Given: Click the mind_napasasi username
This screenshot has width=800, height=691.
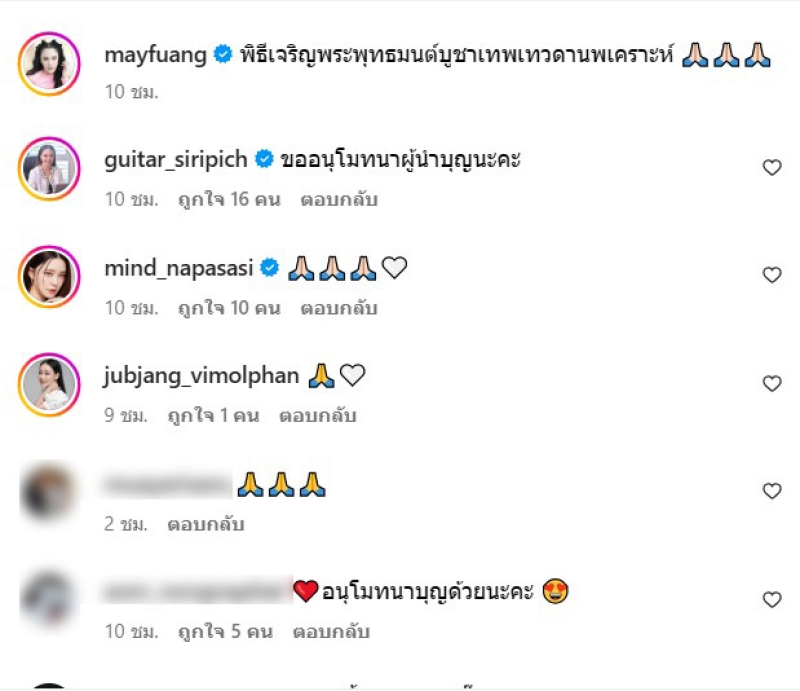Looking at the screenshot, I should click(x=179, y=268).
